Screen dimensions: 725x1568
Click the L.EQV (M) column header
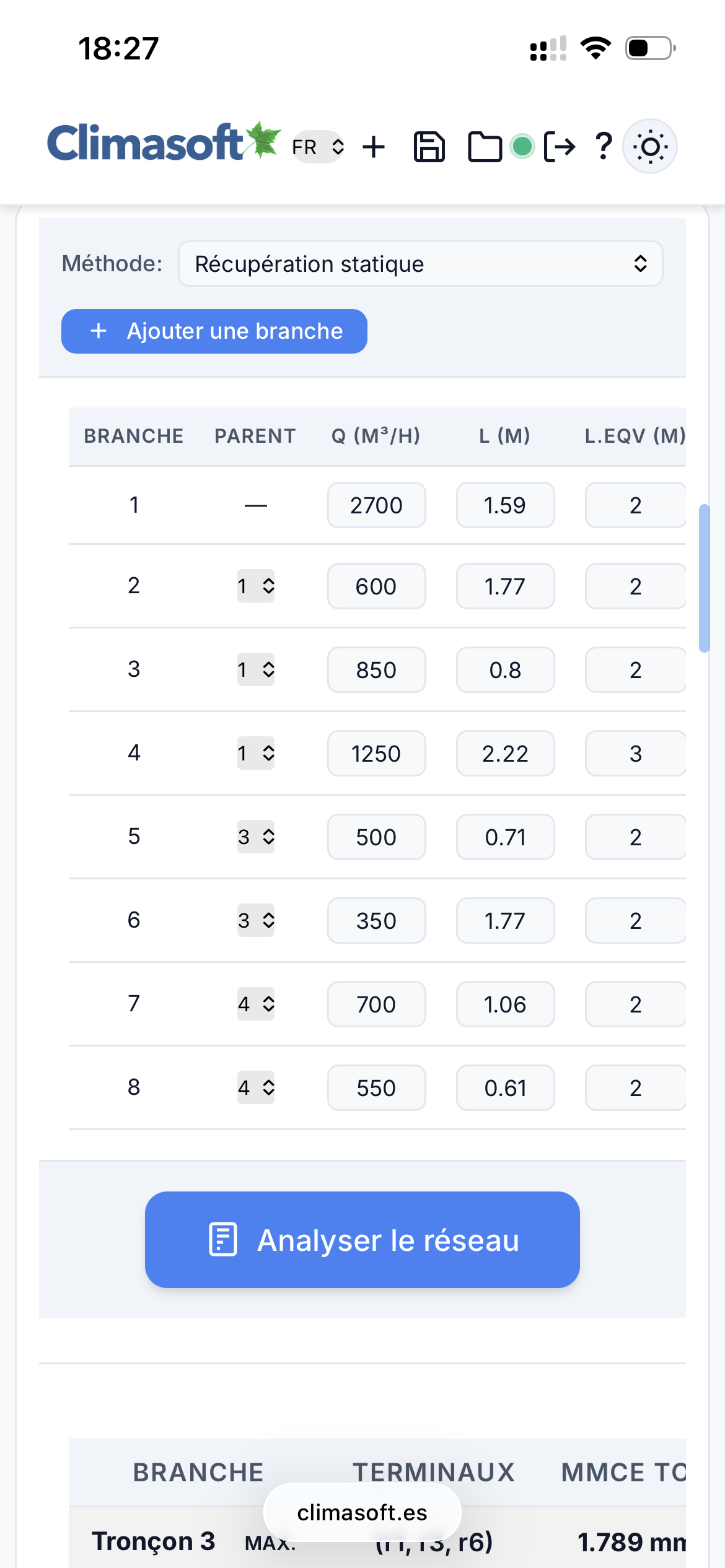[x=635, y=436]
